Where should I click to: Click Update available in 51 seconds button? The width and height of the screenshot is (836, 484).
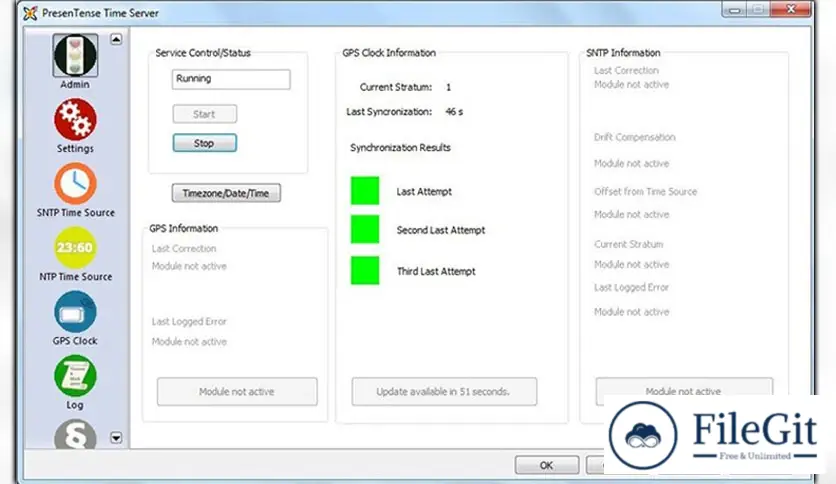click(x=444, y=392)
